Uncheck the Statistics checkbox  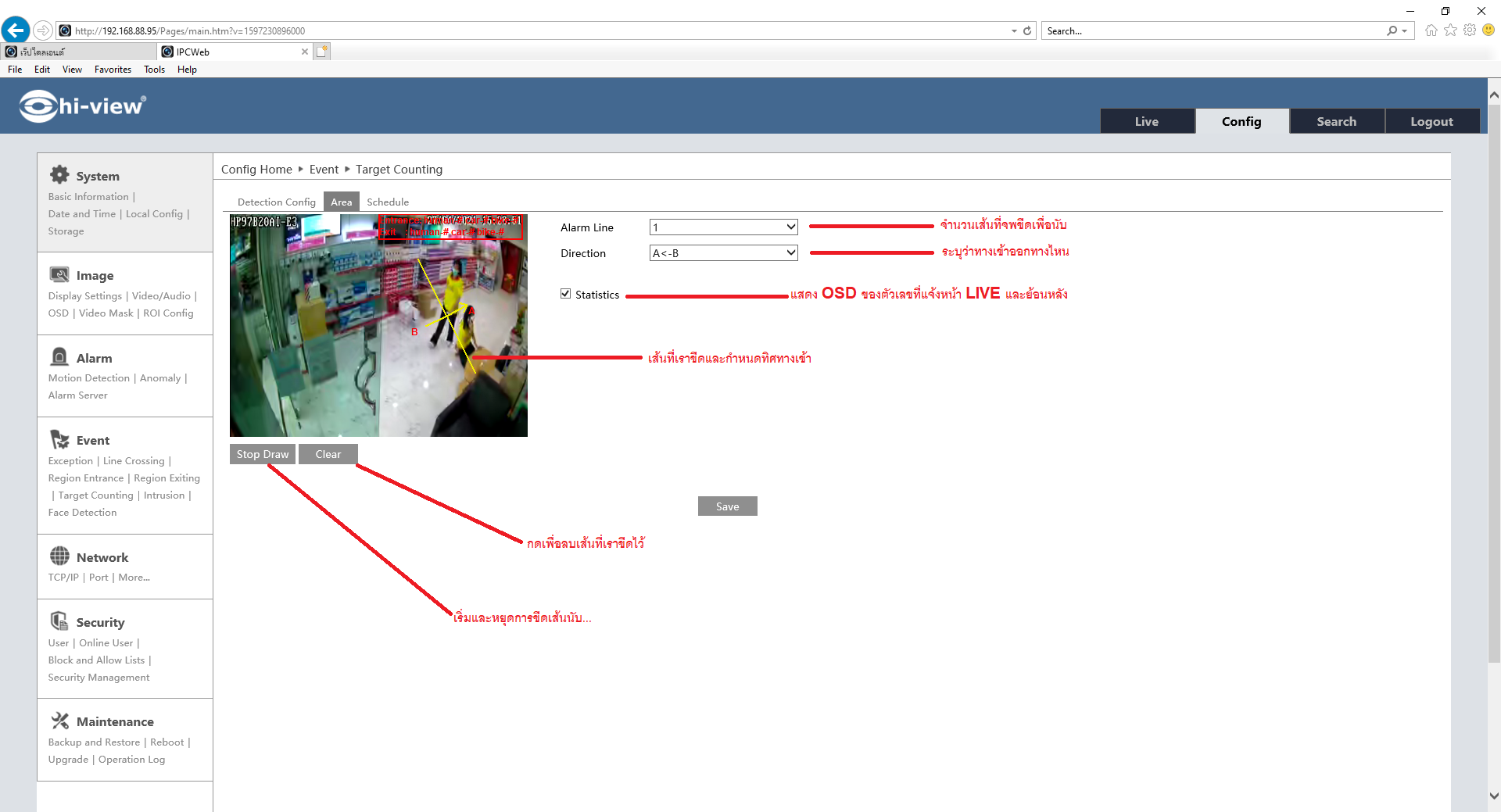coord(565,294)
